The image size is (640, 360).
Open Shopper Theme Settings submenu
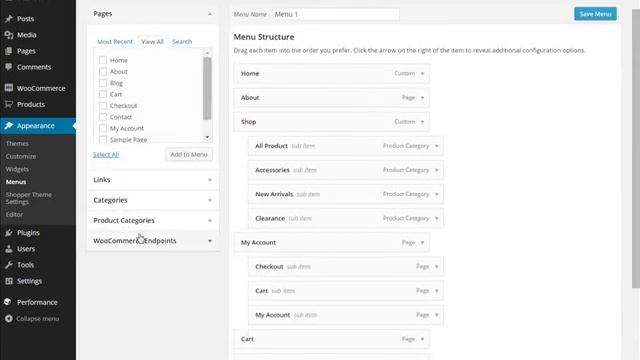point(29,198)
